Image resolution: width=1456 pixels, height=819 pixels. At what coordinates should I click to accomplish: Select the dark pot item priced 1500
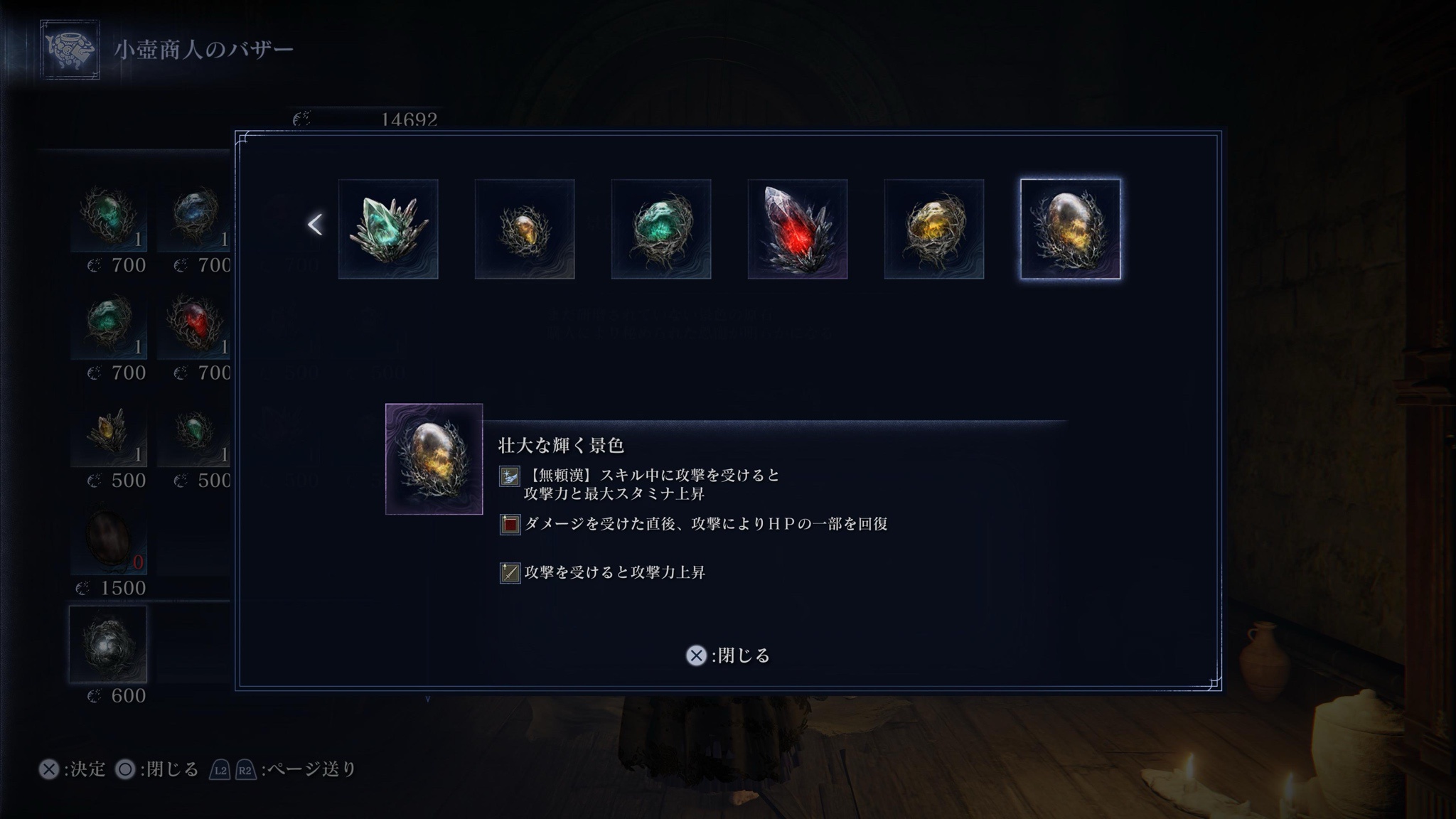tap(108, 540)
